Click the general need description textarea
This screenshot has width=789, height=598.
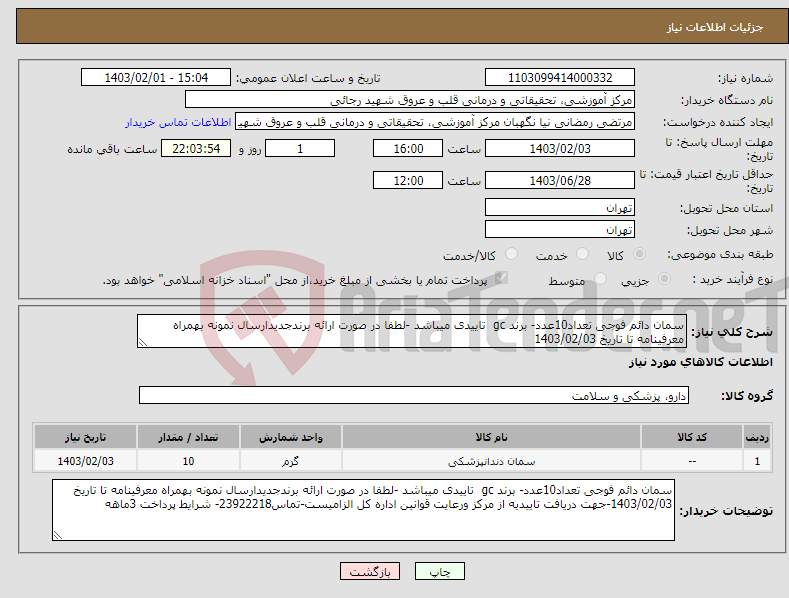(x=412, y=331)
